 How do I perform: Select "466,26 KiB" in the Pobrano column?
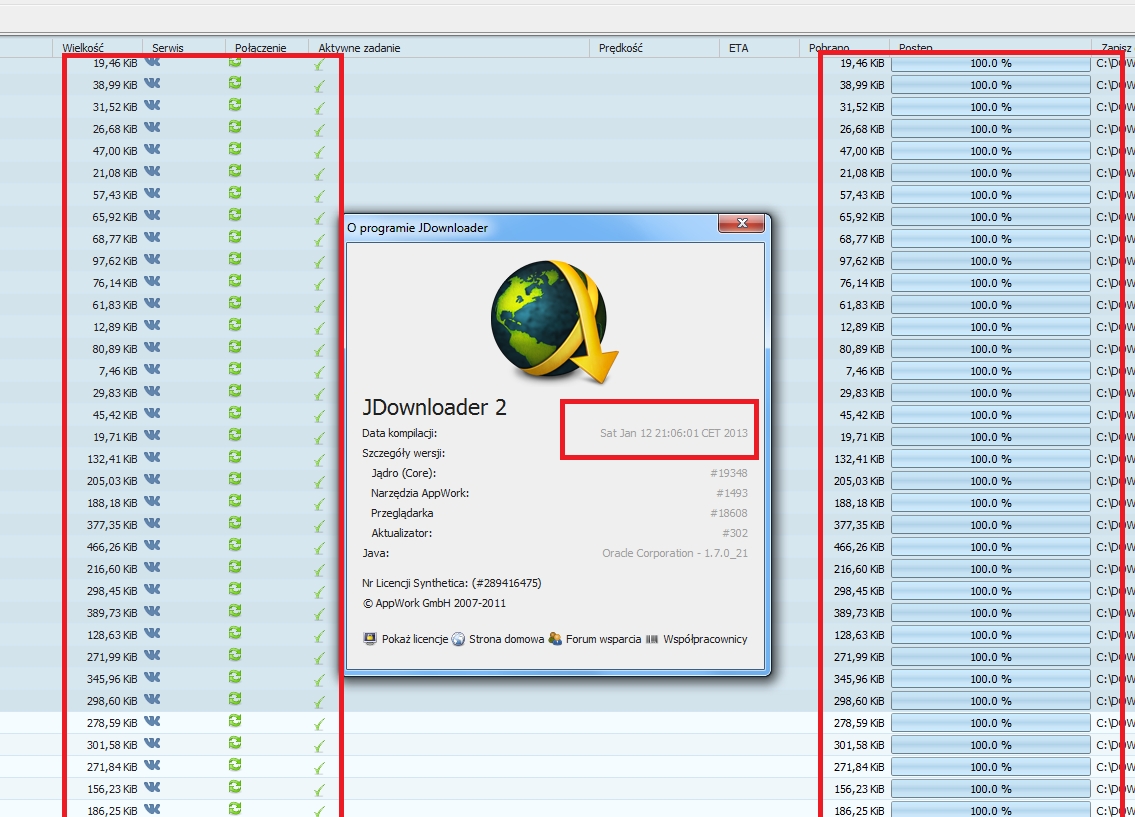[859, 547]
